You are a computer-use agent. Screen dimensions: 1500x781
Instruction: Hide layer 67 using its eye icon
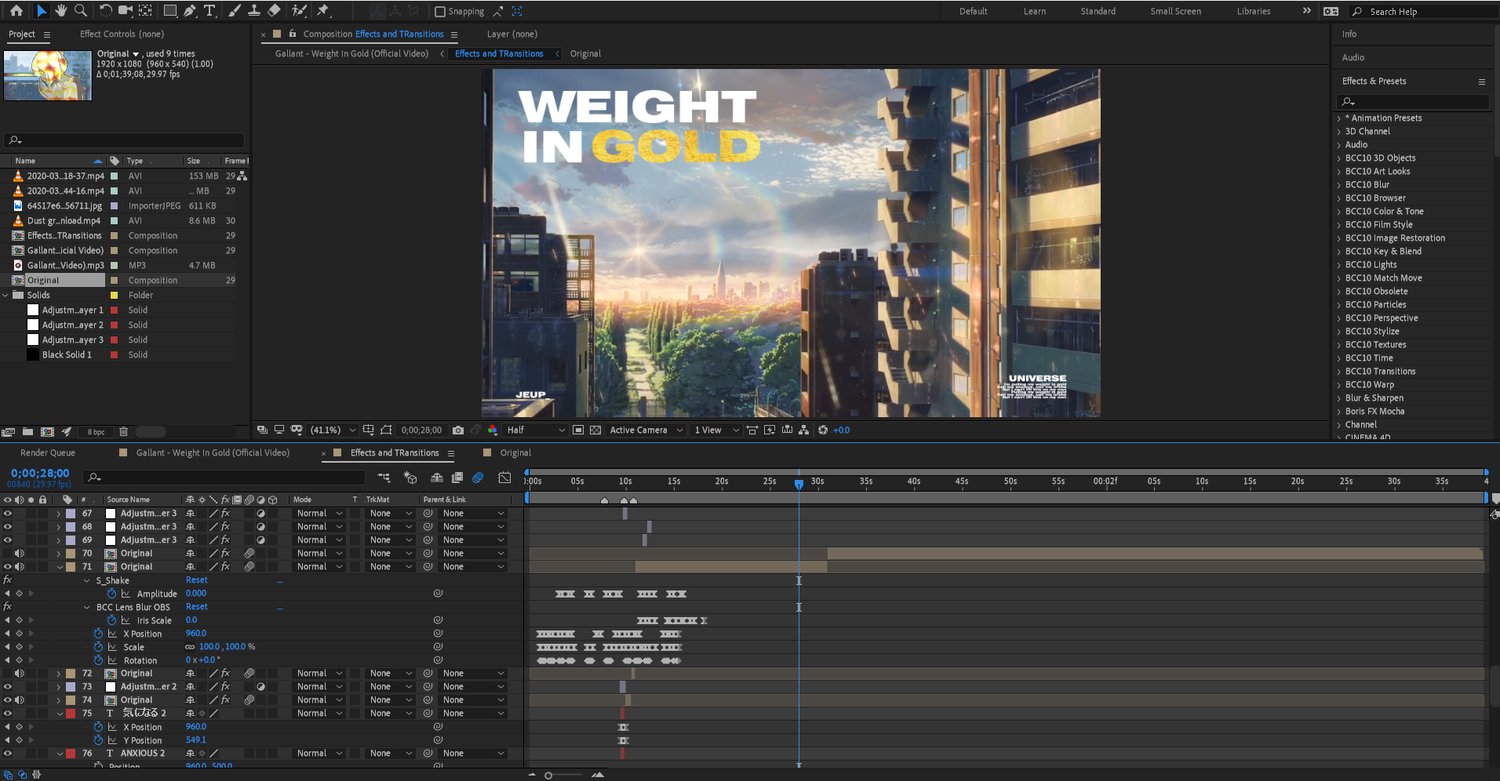click(8, 513)
